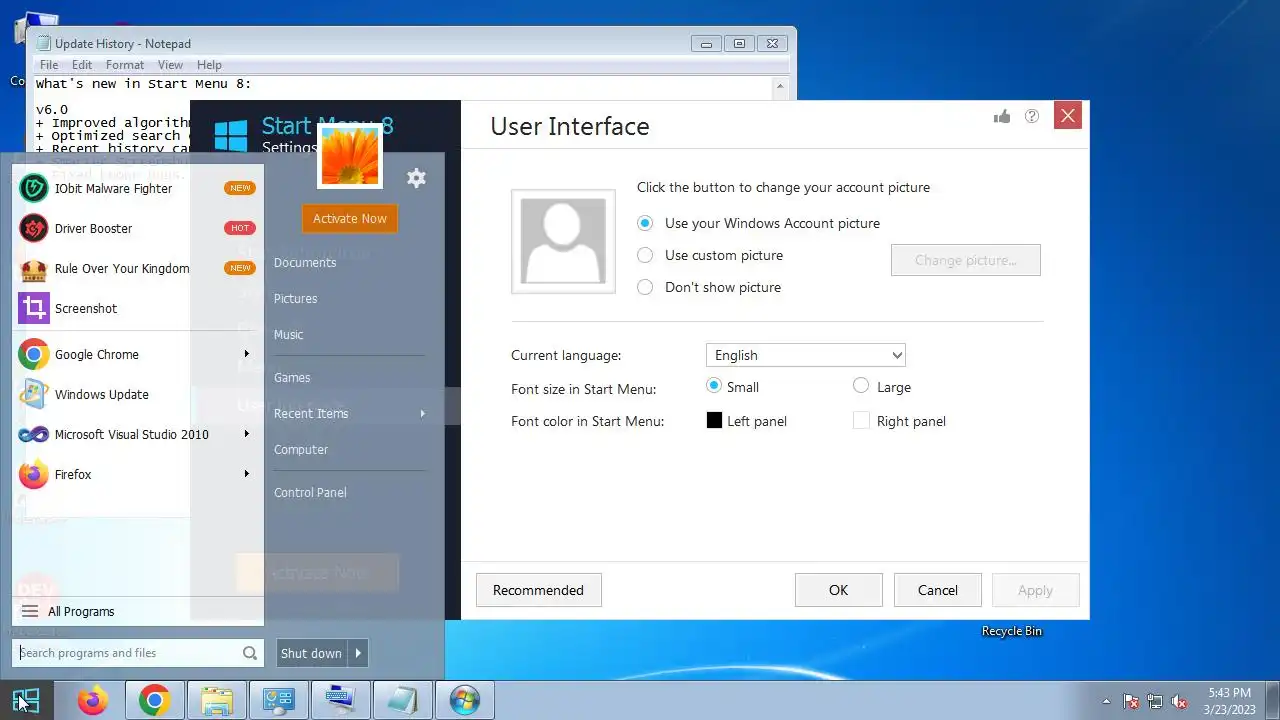
Task: Expand Google Chrome submenu arrow
Action: 246,354
